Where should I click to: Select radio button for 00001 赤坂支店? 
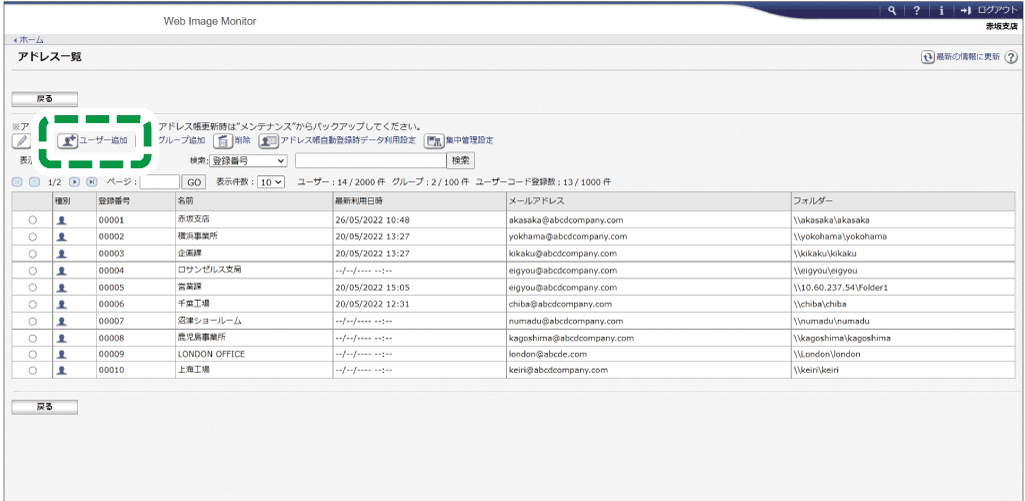click(x=33, y=220)
